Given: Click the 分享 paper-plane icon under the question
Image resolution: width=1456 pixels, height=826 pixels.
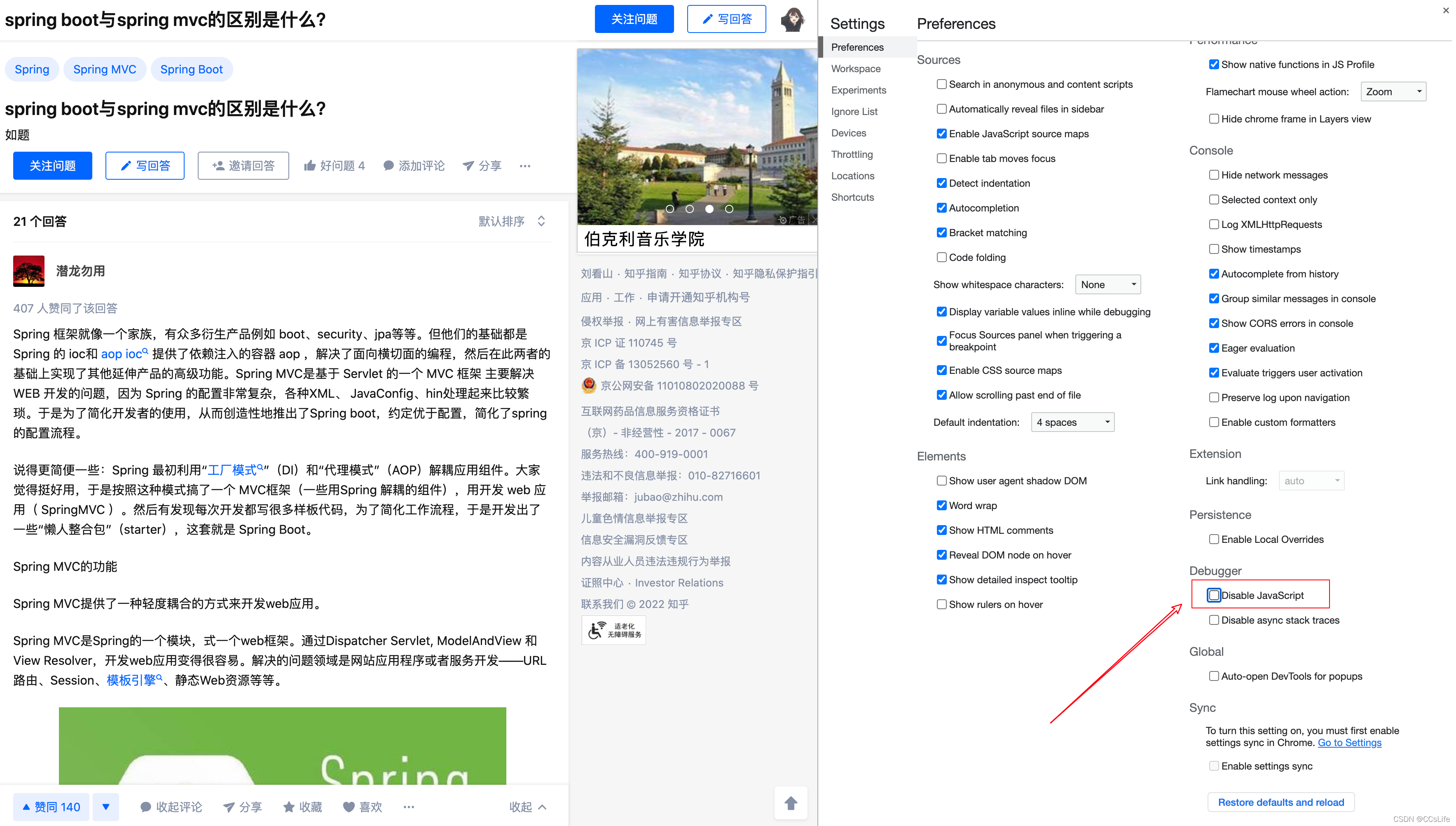Looking at the screenshot, I should coord(468,166).
